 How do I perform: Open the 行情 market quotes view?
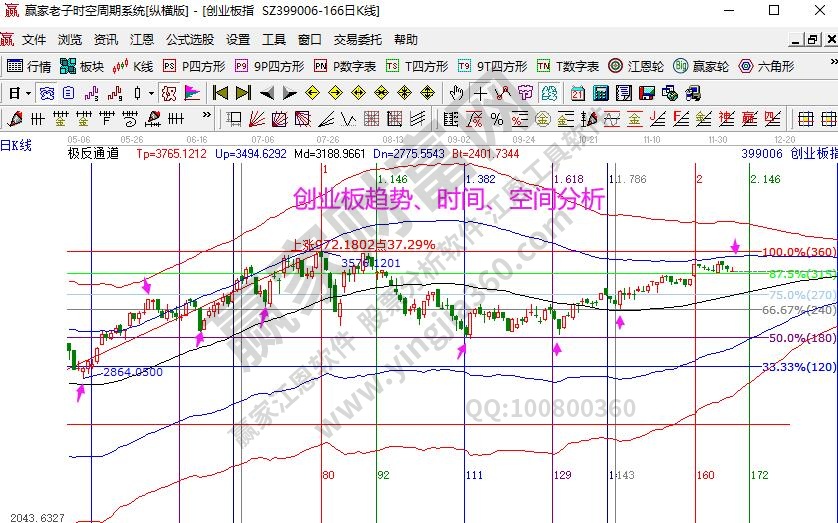pos(29,66)
